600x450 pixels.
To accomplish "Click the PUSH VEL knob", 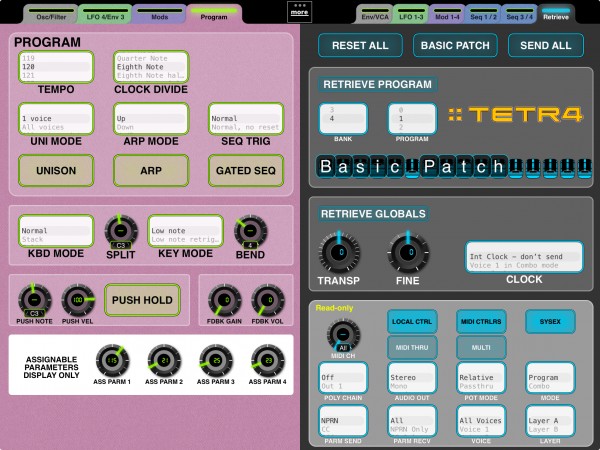I will tap(78, 300).
